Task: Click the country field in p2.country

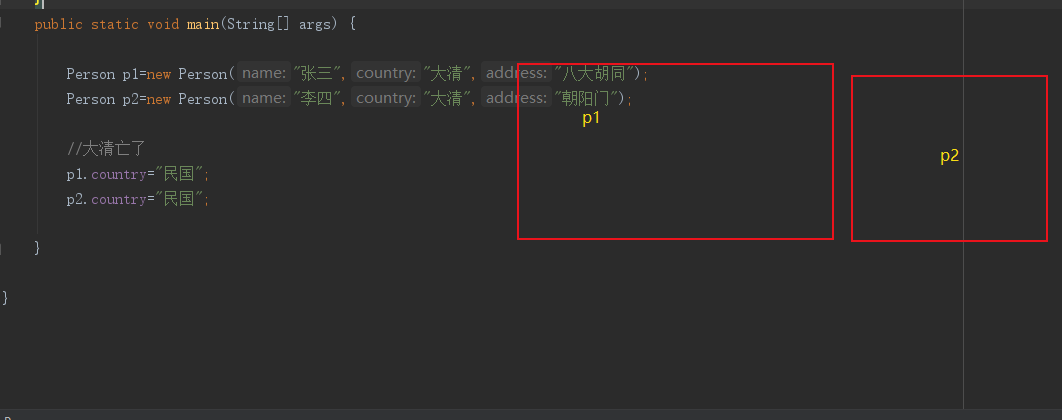Action: 119,200
